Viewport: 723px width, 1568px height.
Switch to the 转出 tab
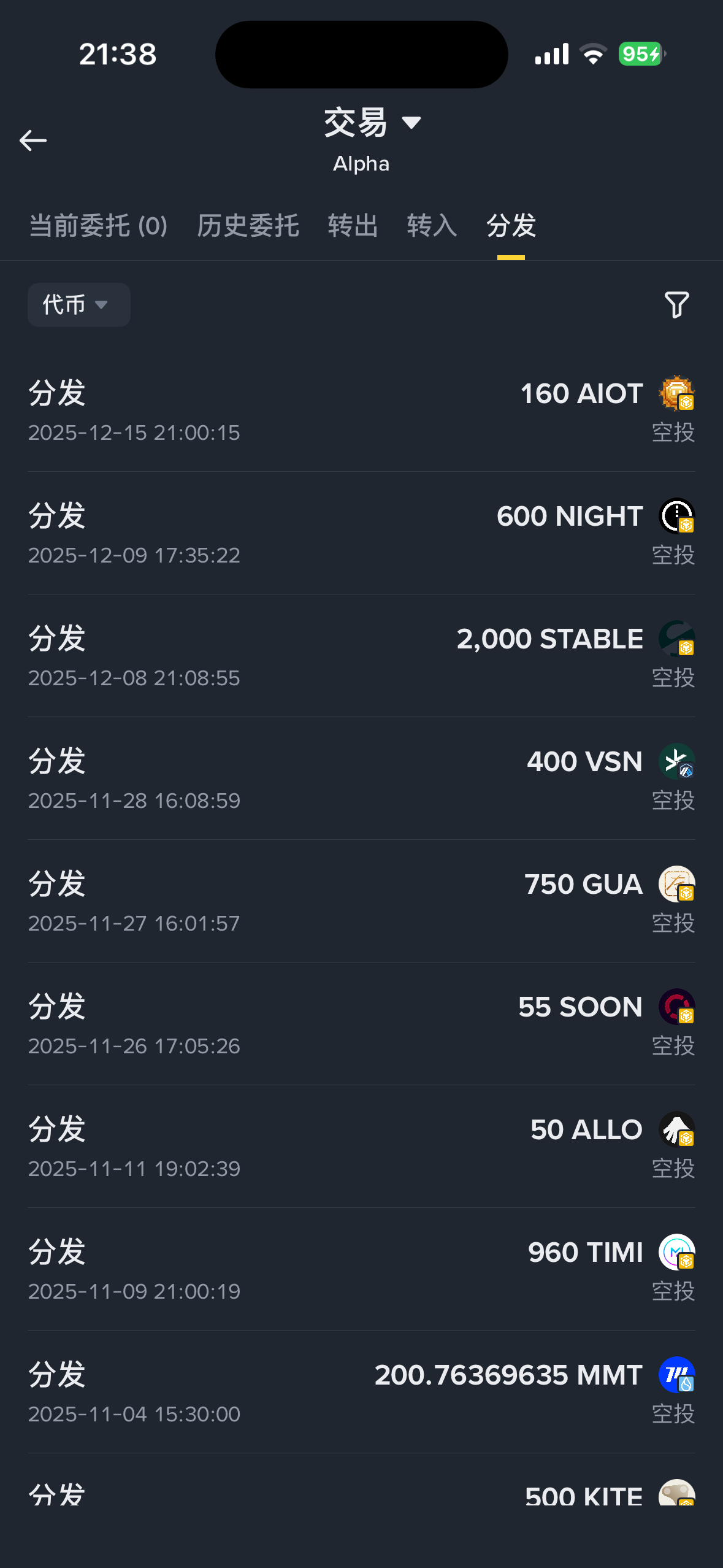(353, 226)
